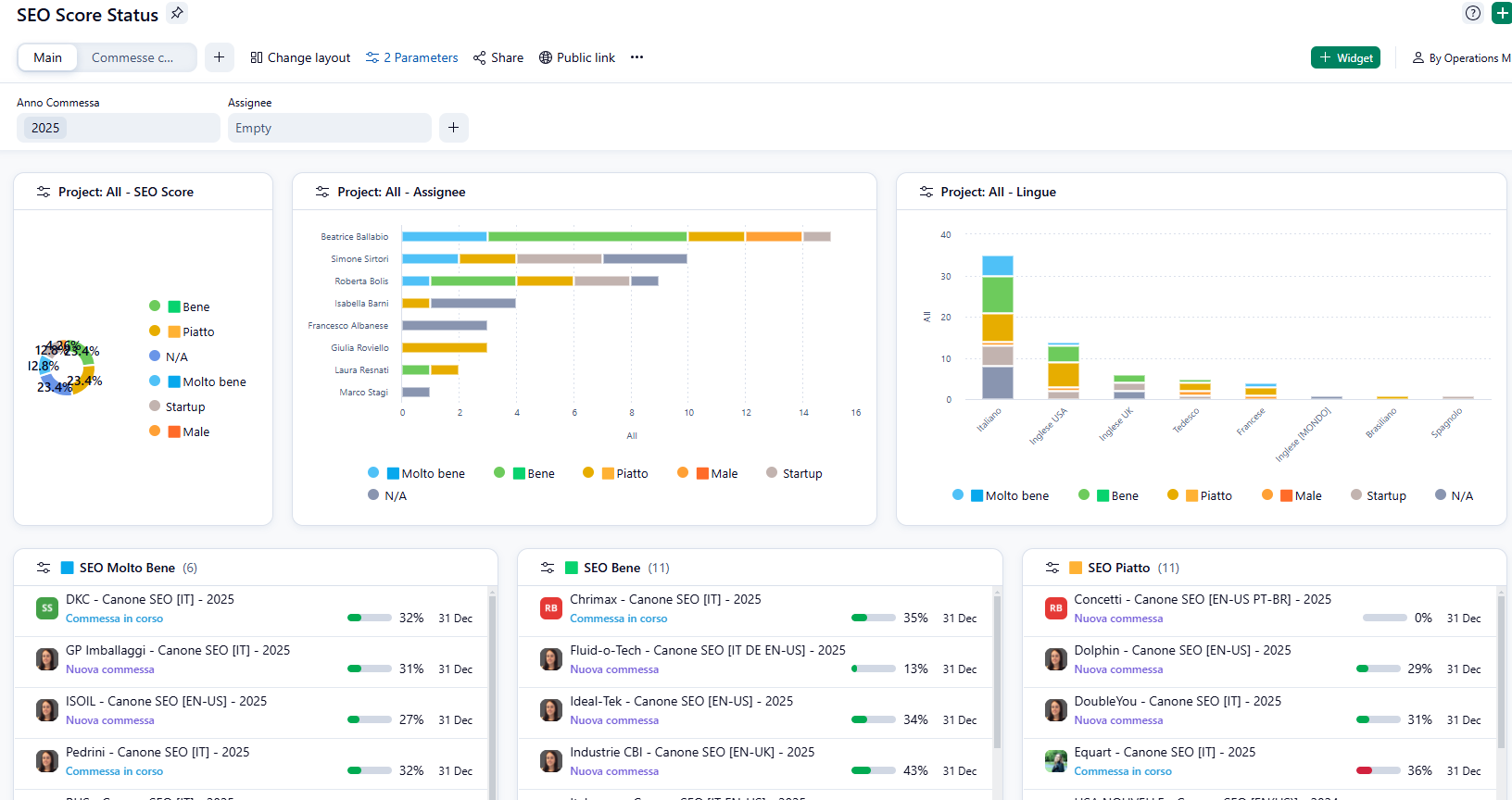This screenshot has height=800, width=1512.
Task: Click Fluid-o-Tech 13% progress bar
Action: [x=874, y=669]
